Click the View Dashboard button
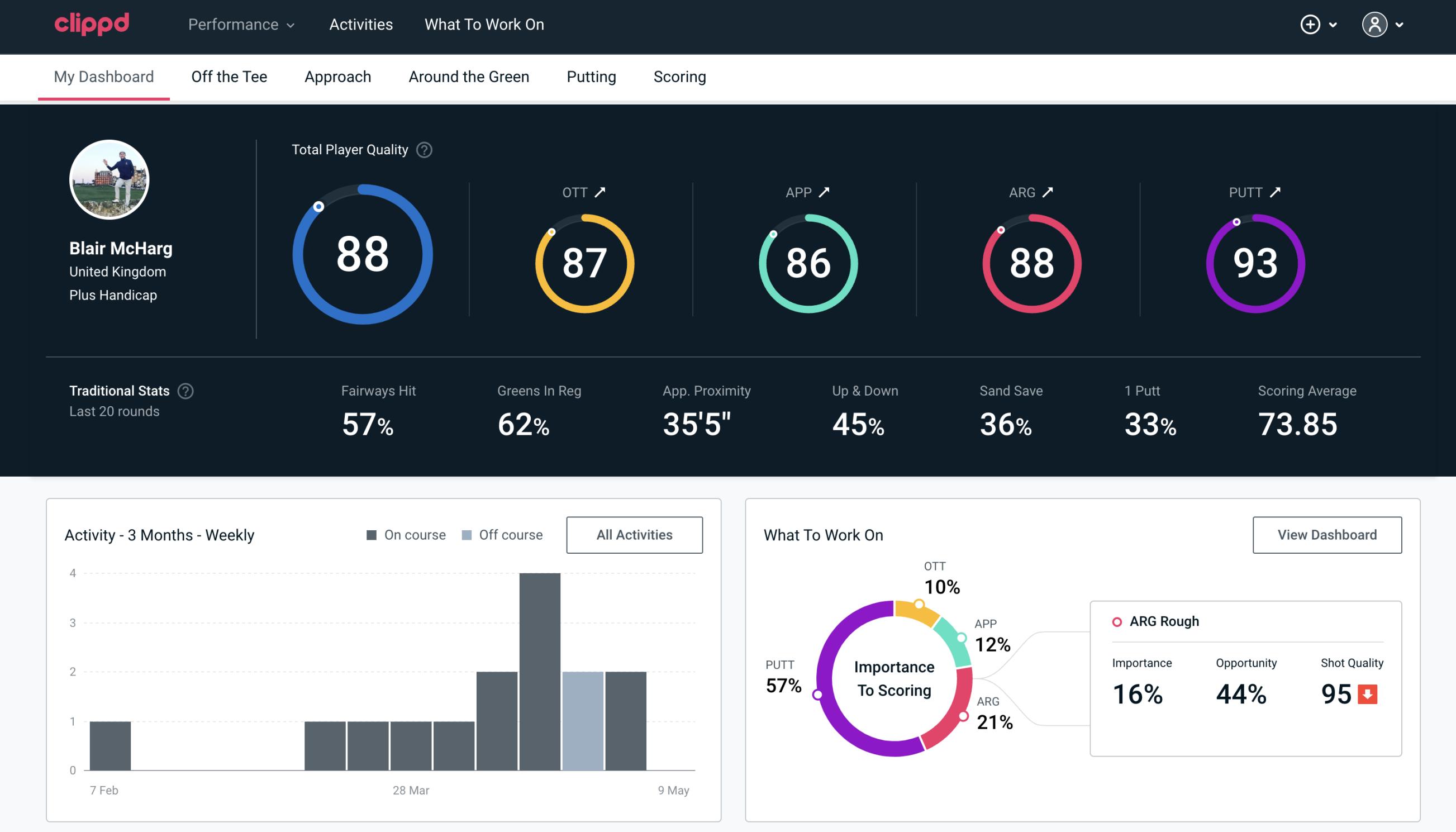 1327,534
